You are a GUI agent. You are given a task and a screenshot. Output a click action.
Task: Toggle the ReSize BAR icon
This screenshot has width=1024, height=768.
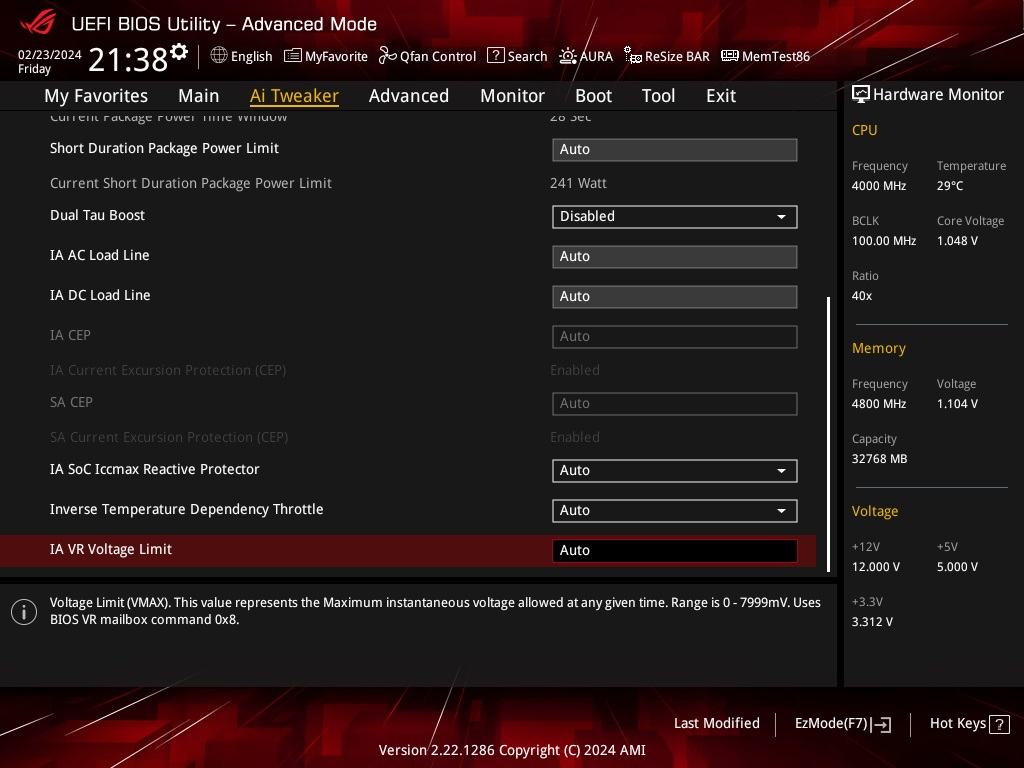[x=632, y=56]
